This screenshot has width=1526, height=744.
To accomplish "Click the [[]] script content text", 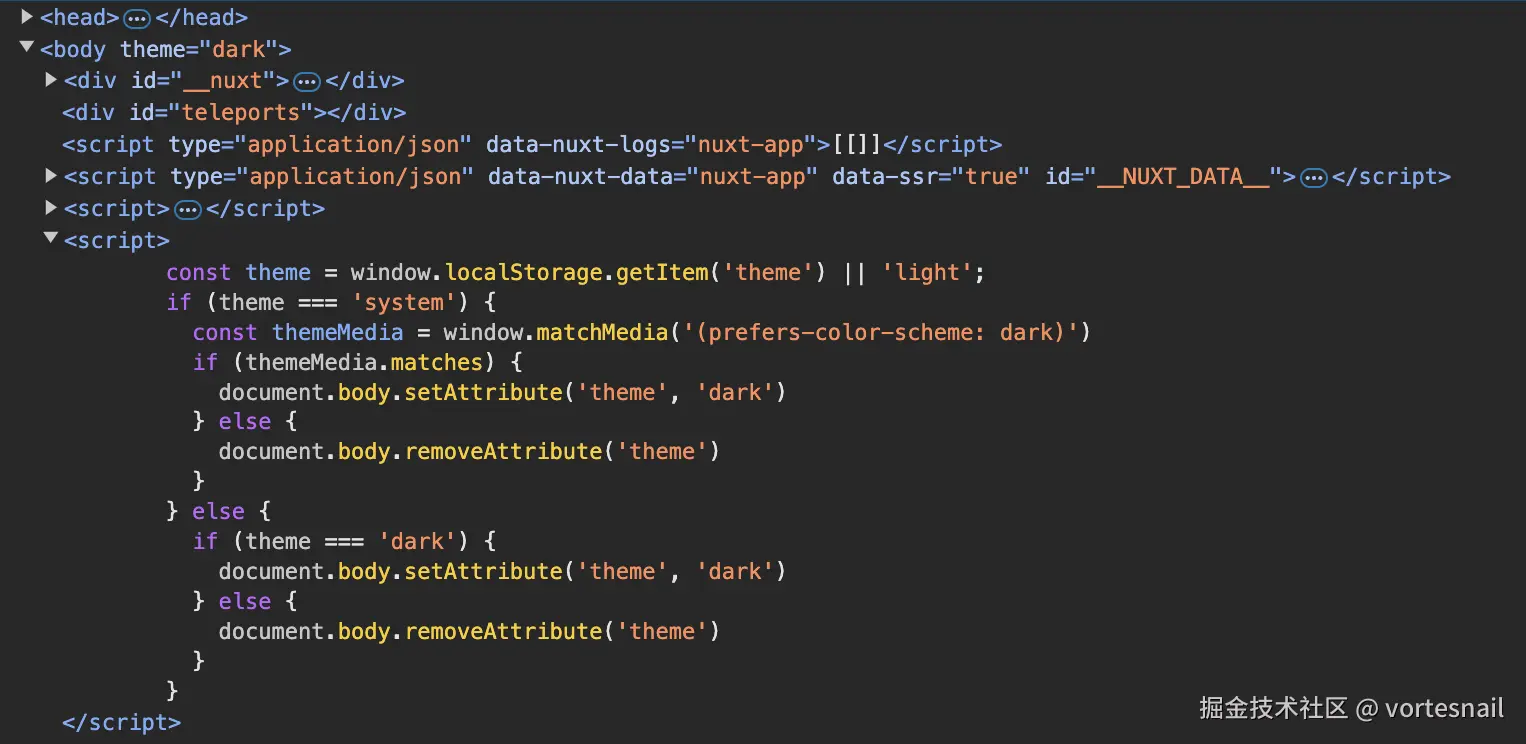I will [x=856, y=144].
